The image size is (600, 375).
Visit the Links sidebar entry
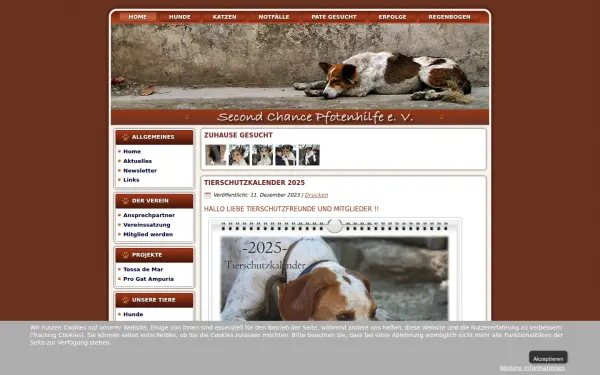point(131,180)
